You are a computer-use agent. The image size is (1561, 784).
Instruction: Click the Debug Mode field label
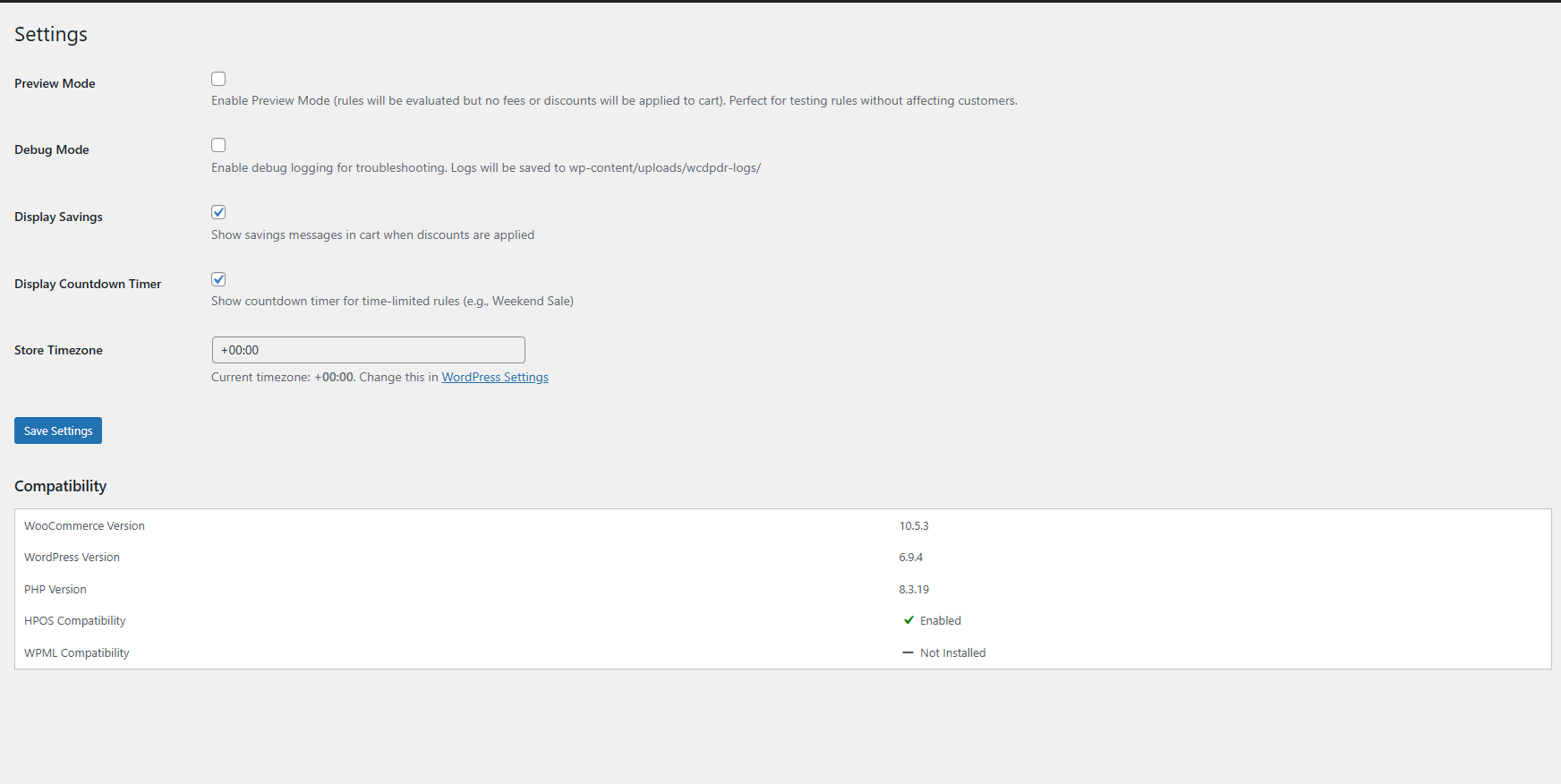coord(51,149)
